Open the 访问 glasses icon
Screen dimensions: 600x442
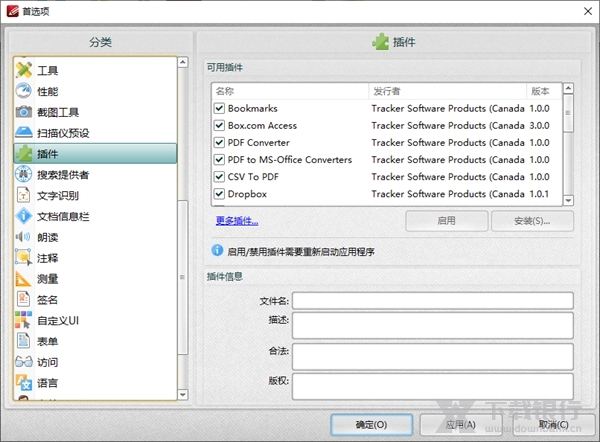click(24, 361)
